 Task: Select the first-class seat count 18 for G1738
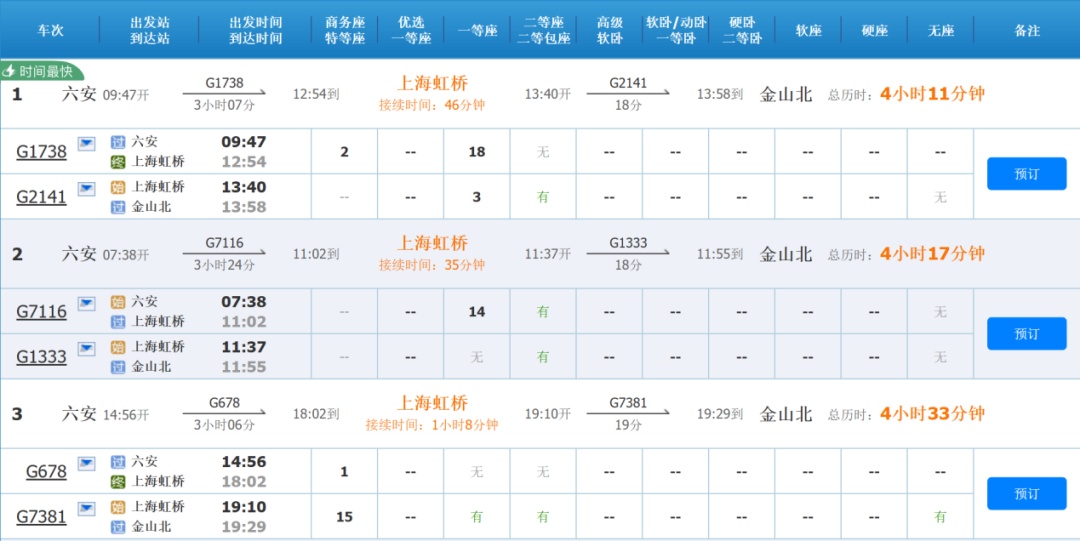(477, 152)
